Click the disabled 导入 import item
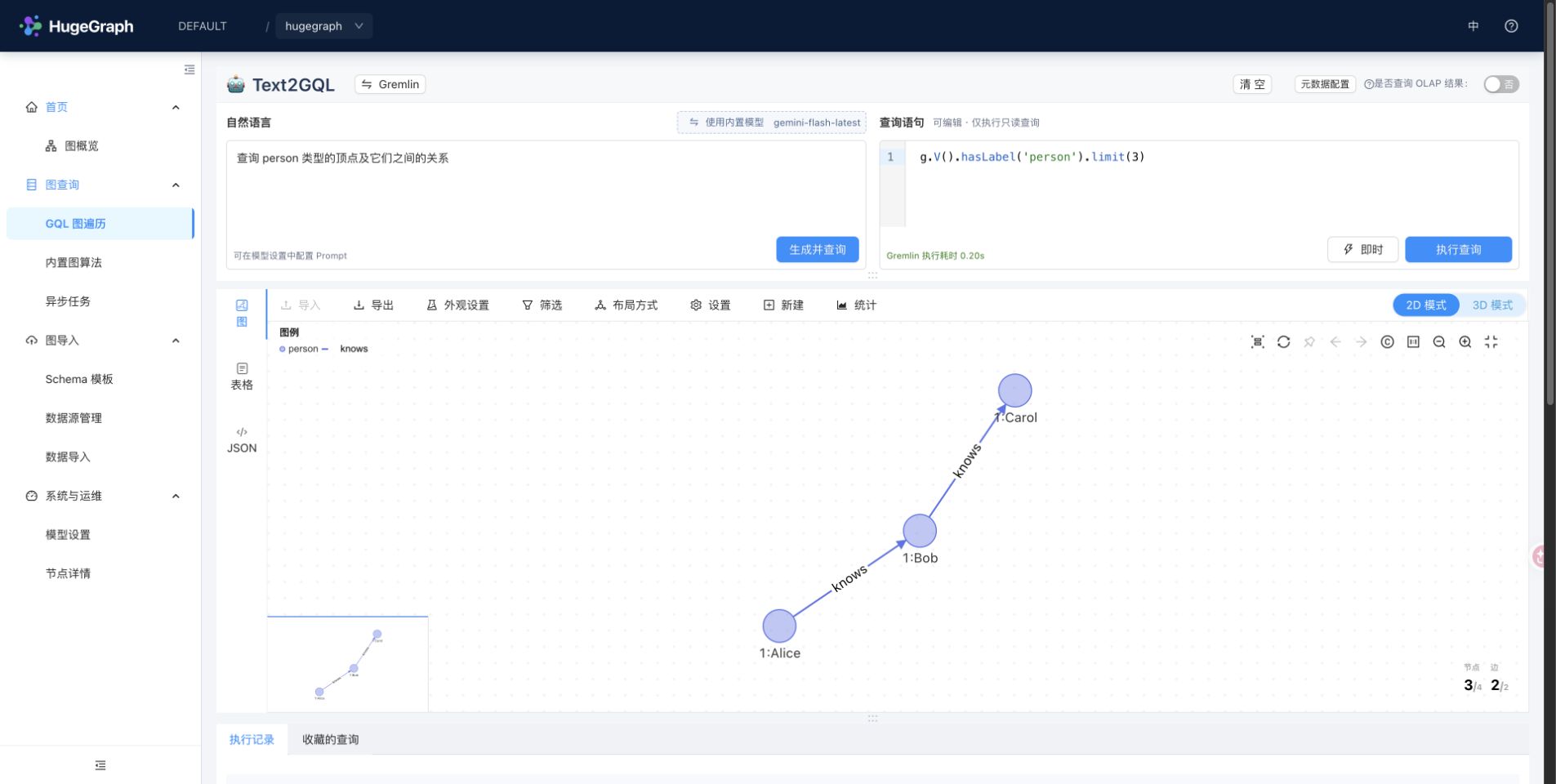Screen dimensions: 1556x784 (x=301, y=305)
